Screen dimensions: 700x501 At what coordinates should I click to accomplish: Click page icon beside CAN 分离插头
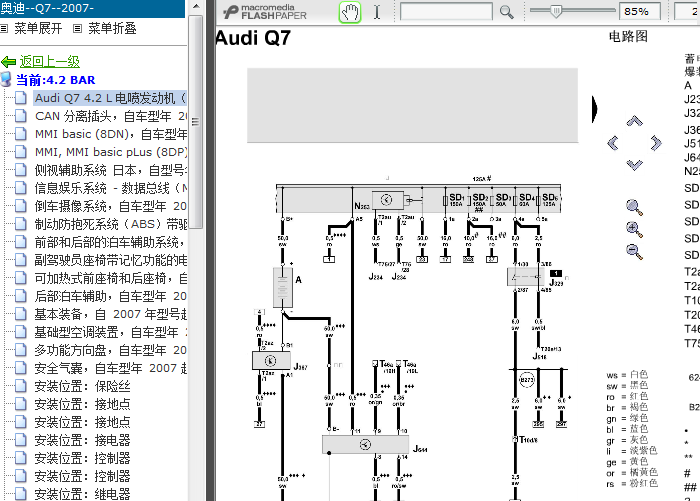pos(21,116)
